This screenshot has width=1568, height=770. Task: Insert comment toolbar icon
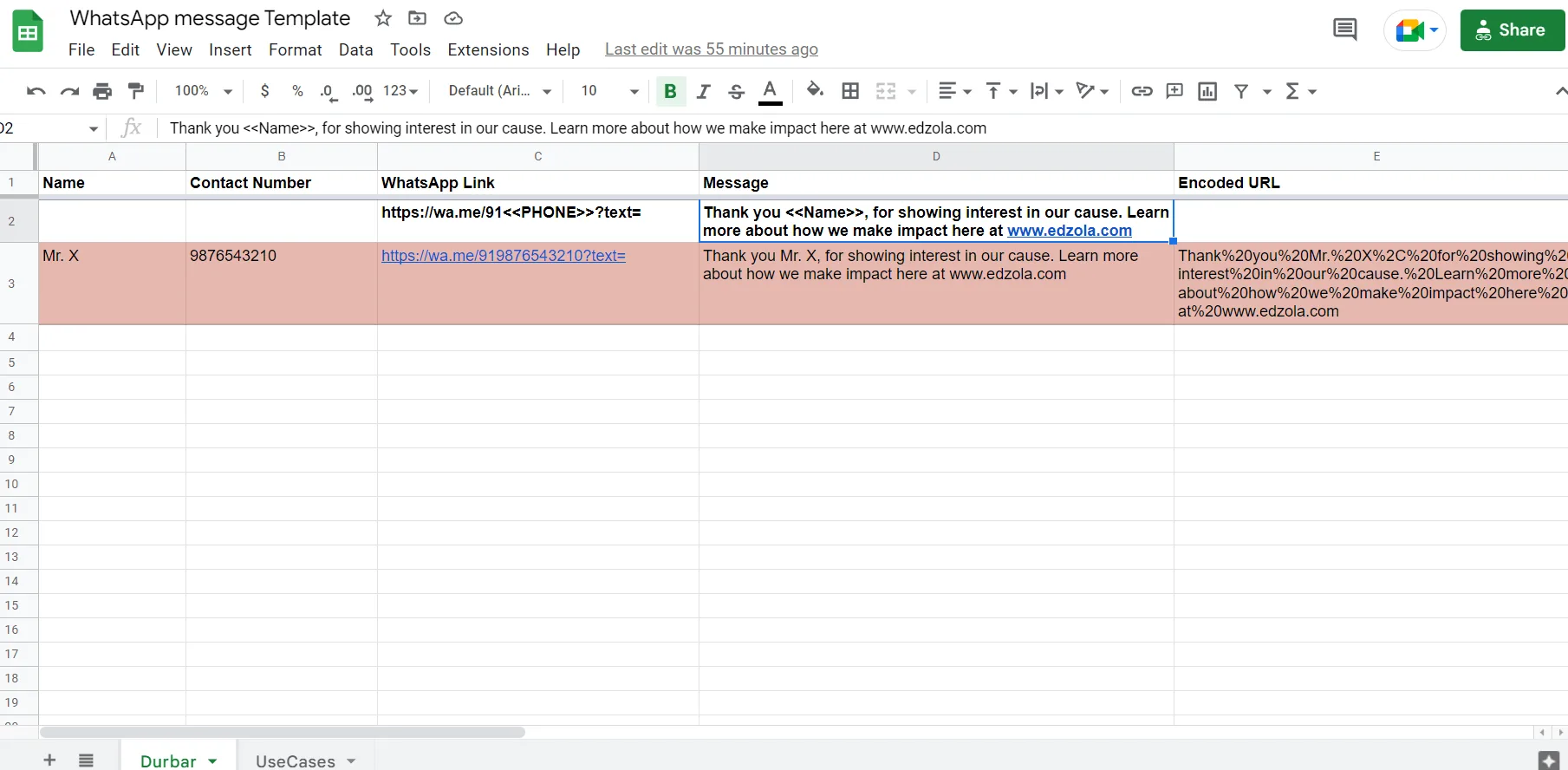(x=1174, y=91)
